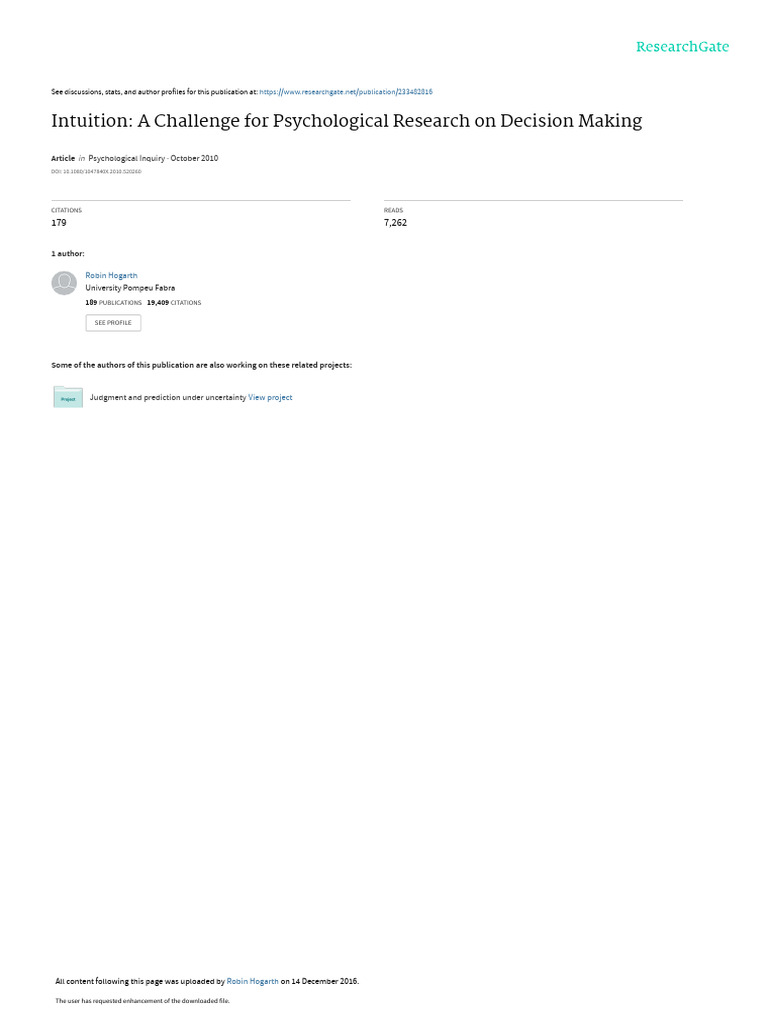Open the researchgate.net publication URL link

coord(346,92)
